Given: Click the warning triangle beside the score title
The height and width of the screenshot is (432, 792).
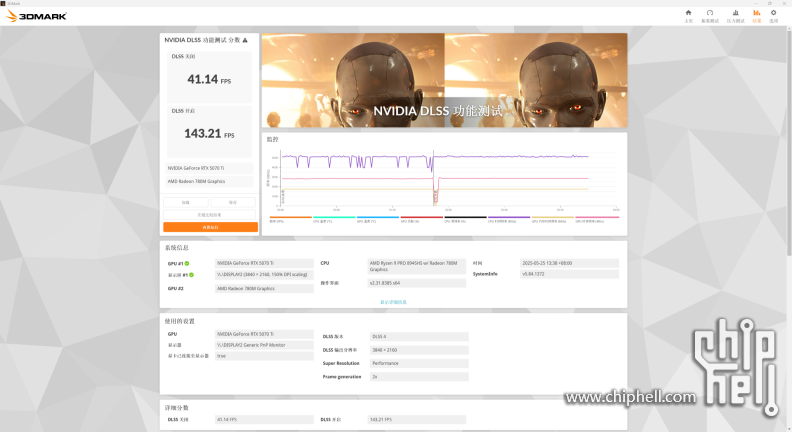Looking at the screenshot, I should [245, 40].
